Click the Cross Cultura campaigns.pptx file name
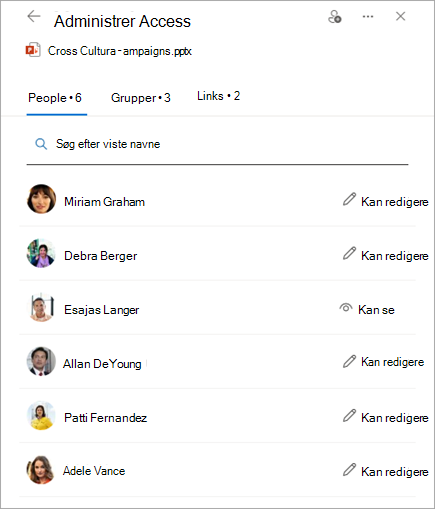The width and height of the screenshot is (435, 509). pos(120,51)
